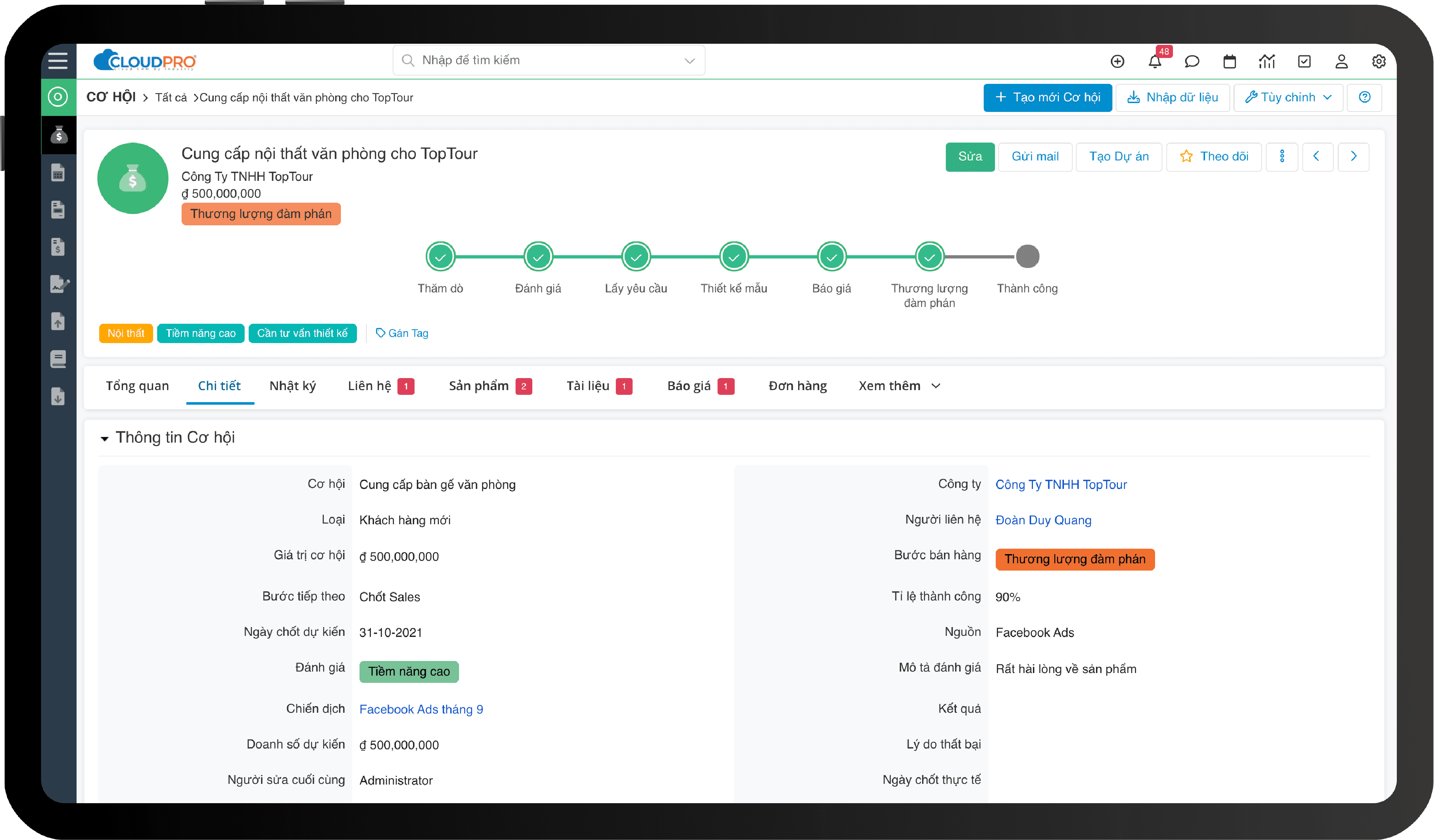Select the Thành công pipeline stage
This screenshot has width=1434, height=840.
pos(1027,257)
